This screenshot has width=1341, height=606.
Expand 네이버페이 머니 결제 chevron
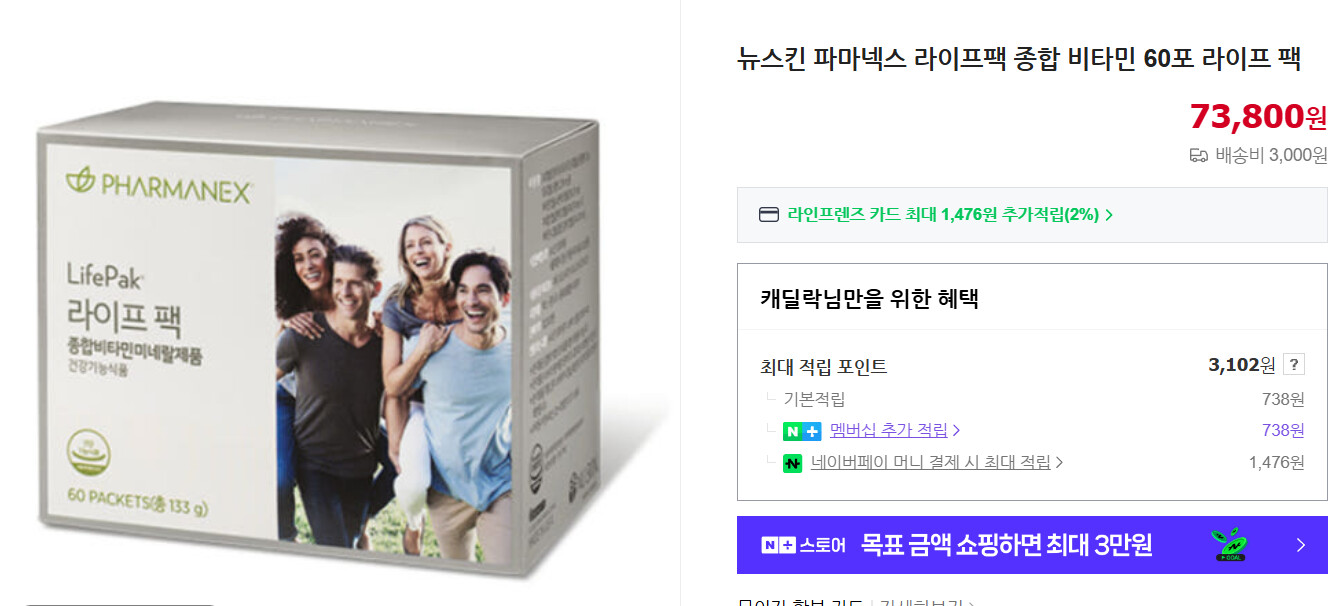click(x=1059, y=463)
